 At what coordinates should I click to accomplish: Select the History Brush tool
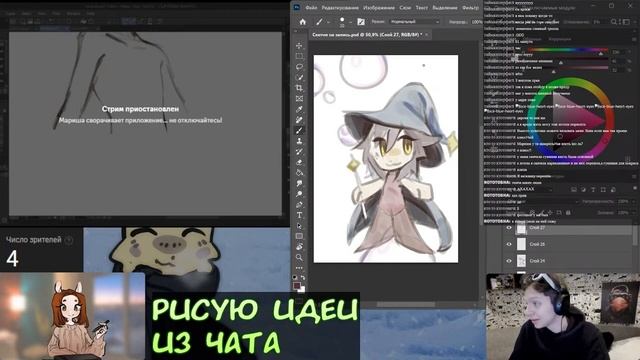click(299, 151)
